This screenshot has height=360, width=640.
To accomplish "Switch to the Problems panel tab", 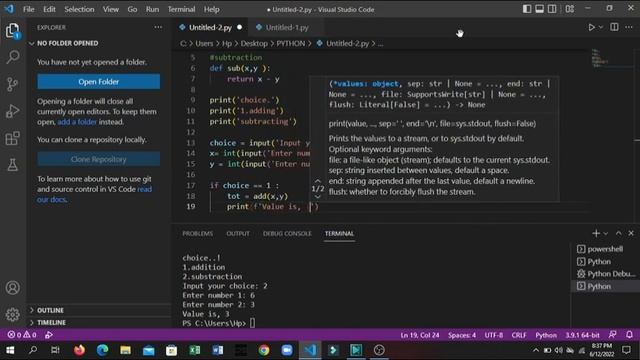I will pos(198,233).
